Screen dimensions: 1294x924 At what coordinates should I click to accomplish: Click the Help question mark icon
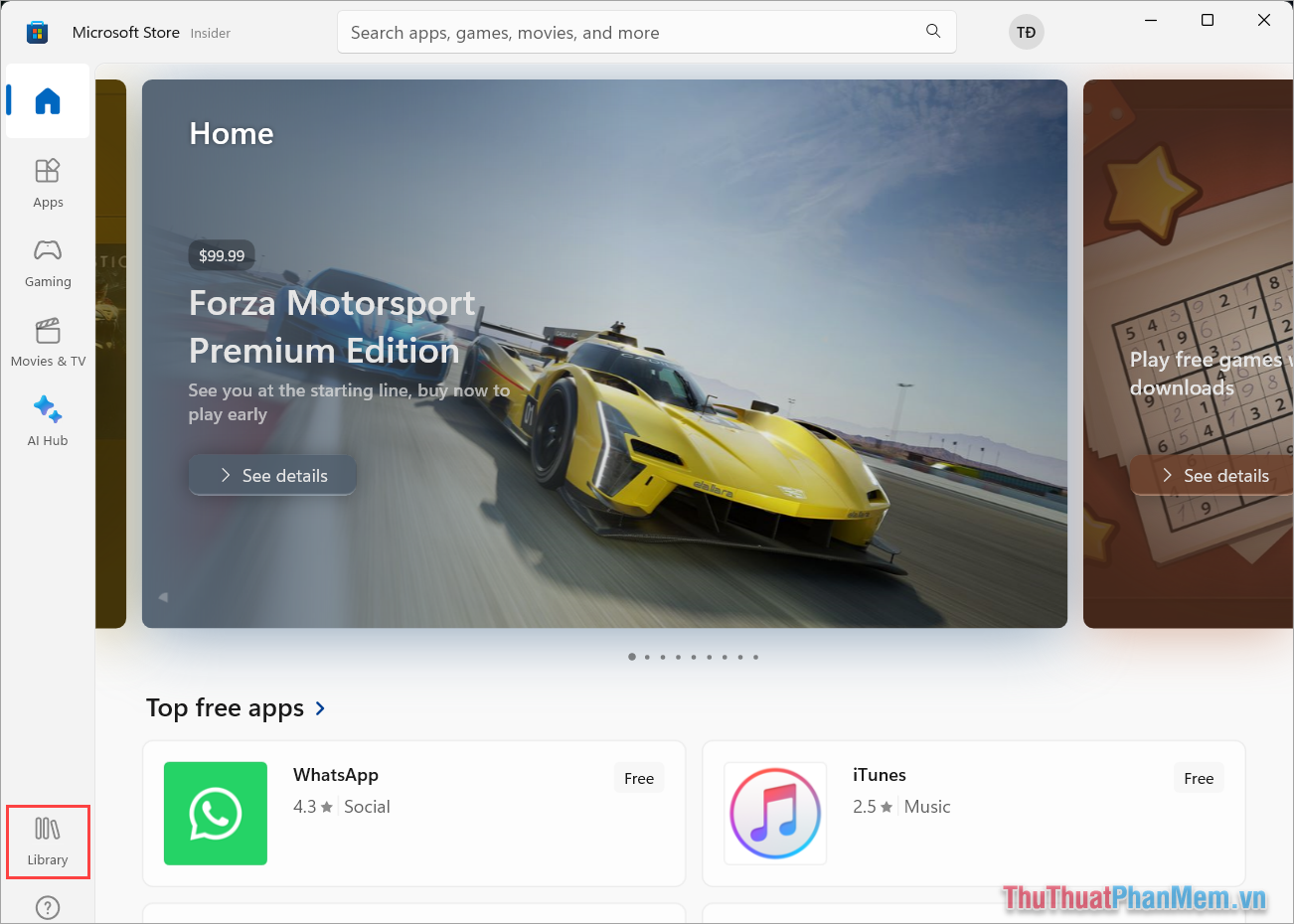[48, 907]
